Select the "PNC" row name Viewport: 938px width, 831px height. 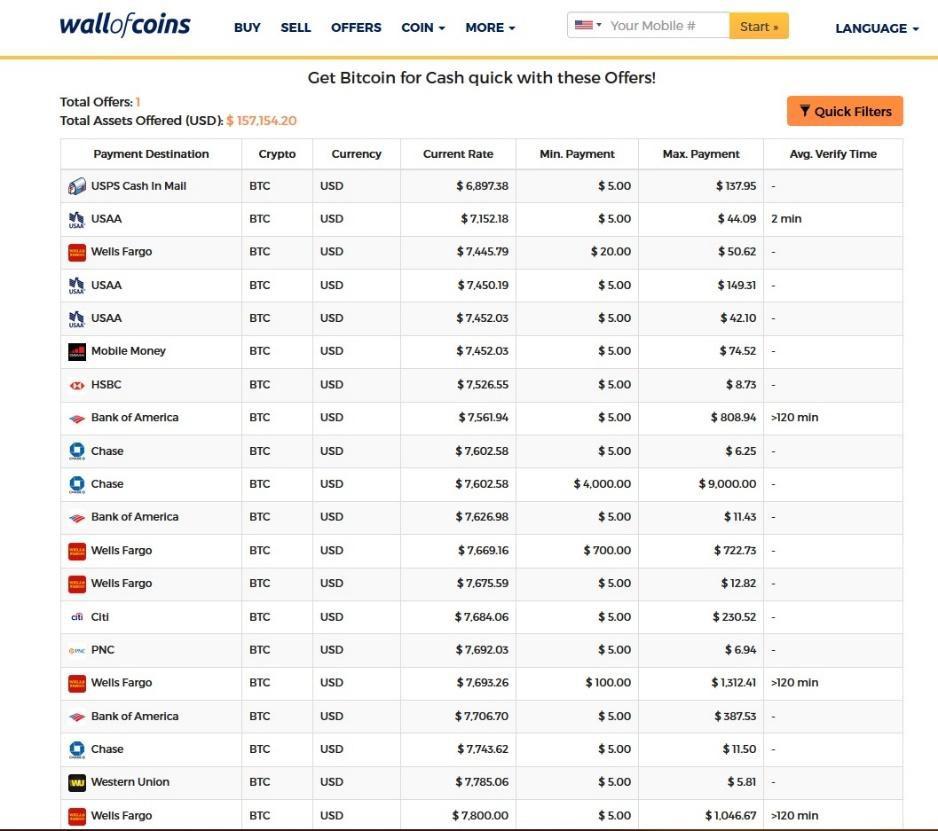coord(102,650)
